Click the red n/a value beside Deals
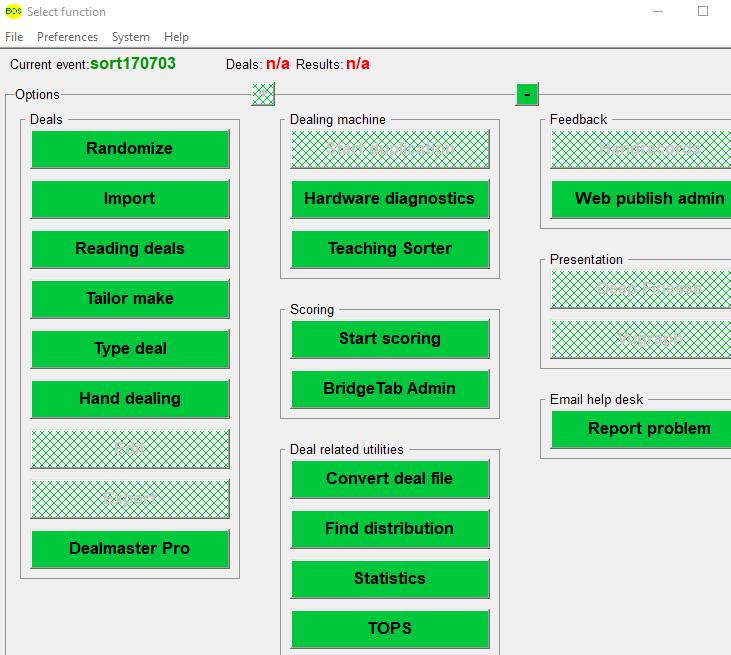Viewport: 731px width, 655px height. point(278,64)
